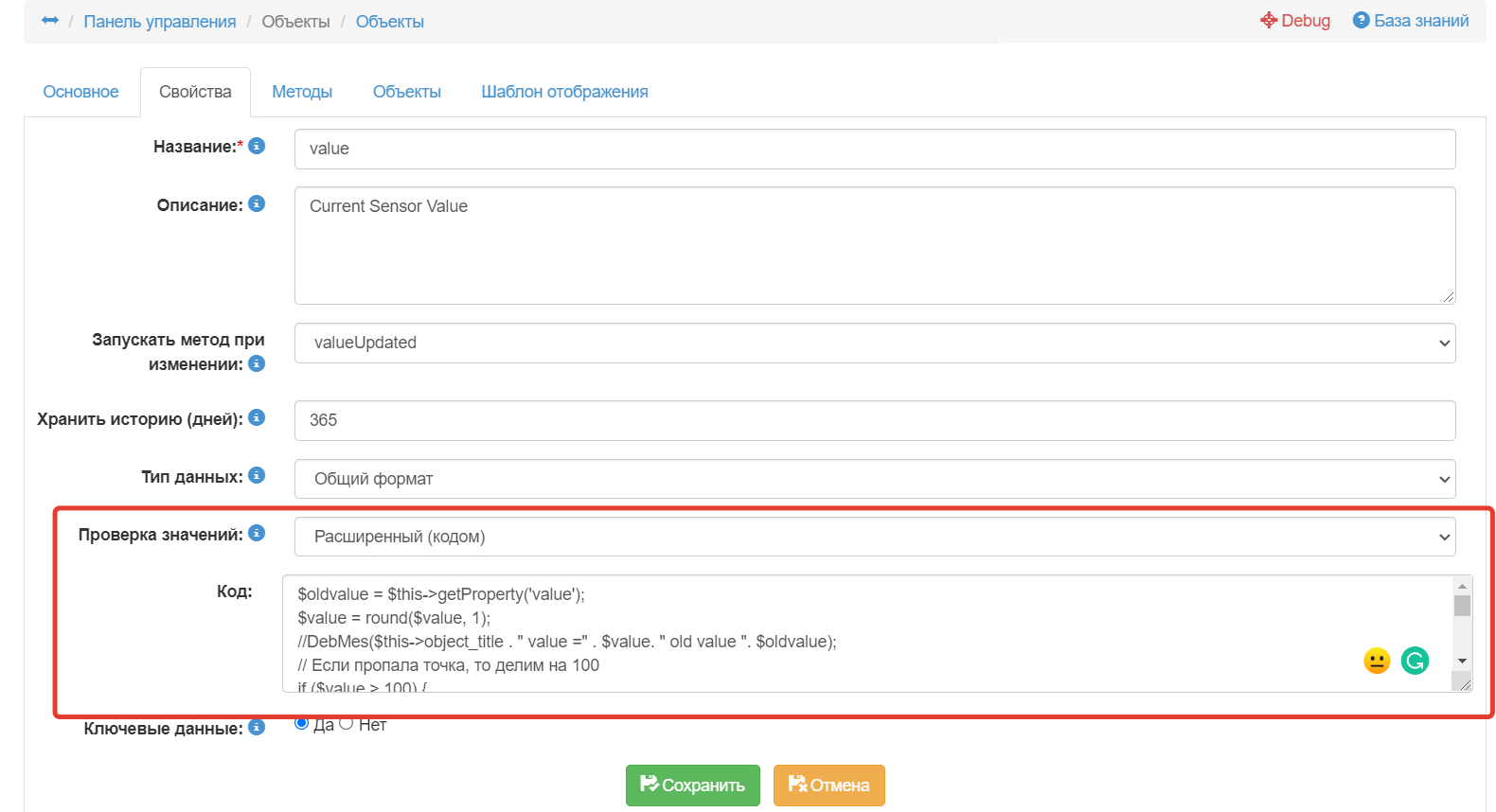The width and height of the screenshot is (1496, 812).
Task: Click the yellow emoji face icon
Action: pos(1377,661)
